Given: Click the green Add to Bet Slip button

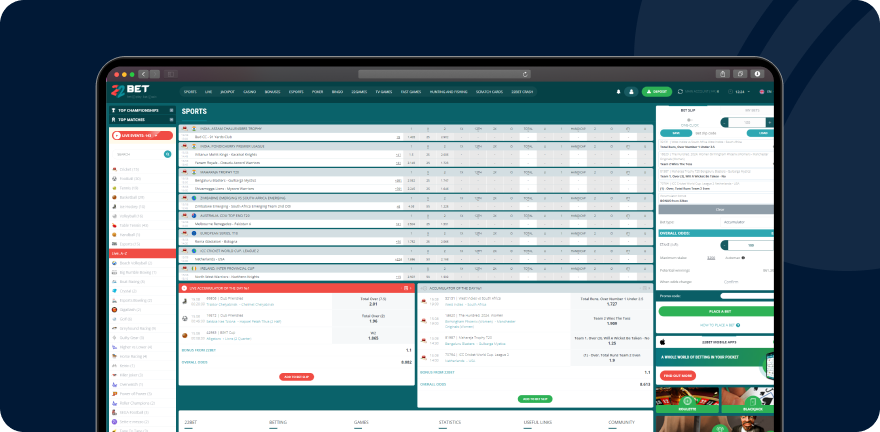Looking at the screenshot, I should pos(535,399).
